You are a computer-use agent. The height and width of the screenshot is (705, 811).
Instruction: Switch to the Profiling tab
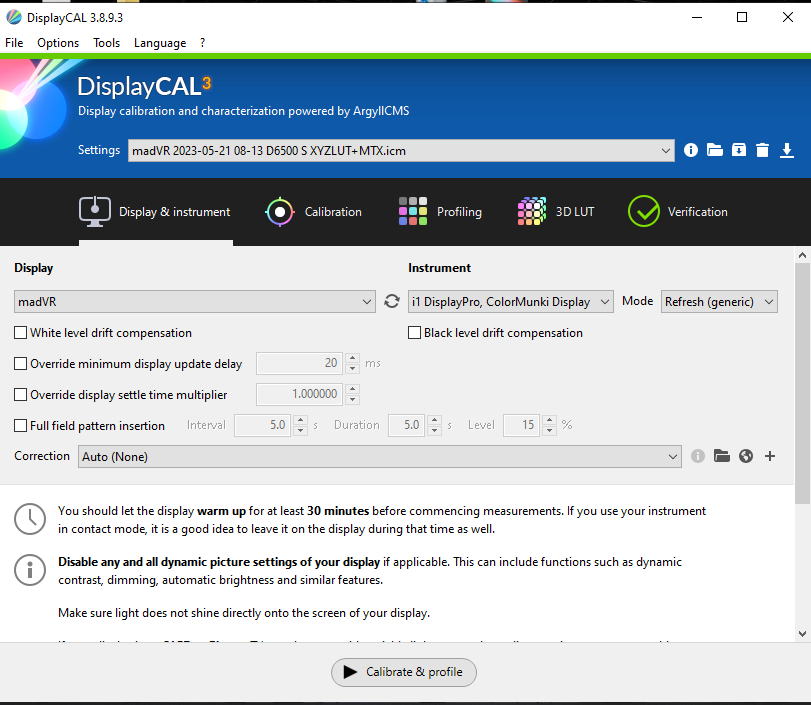[440, 212]
